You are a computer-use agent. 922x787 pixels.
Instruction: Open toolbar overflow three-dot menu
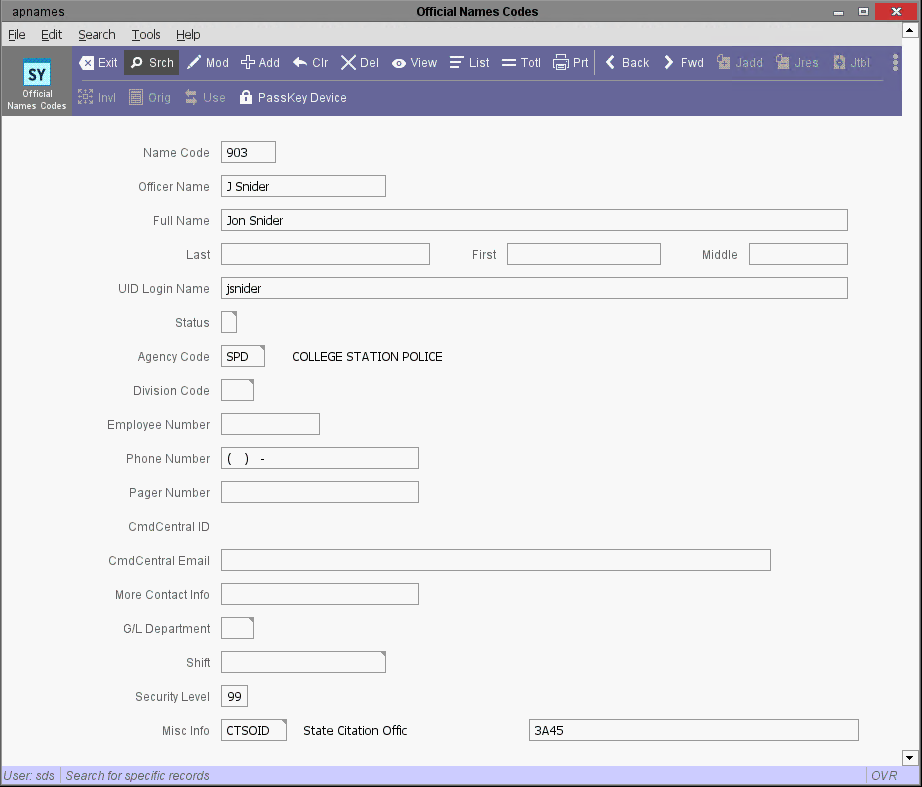coord(895,62)
